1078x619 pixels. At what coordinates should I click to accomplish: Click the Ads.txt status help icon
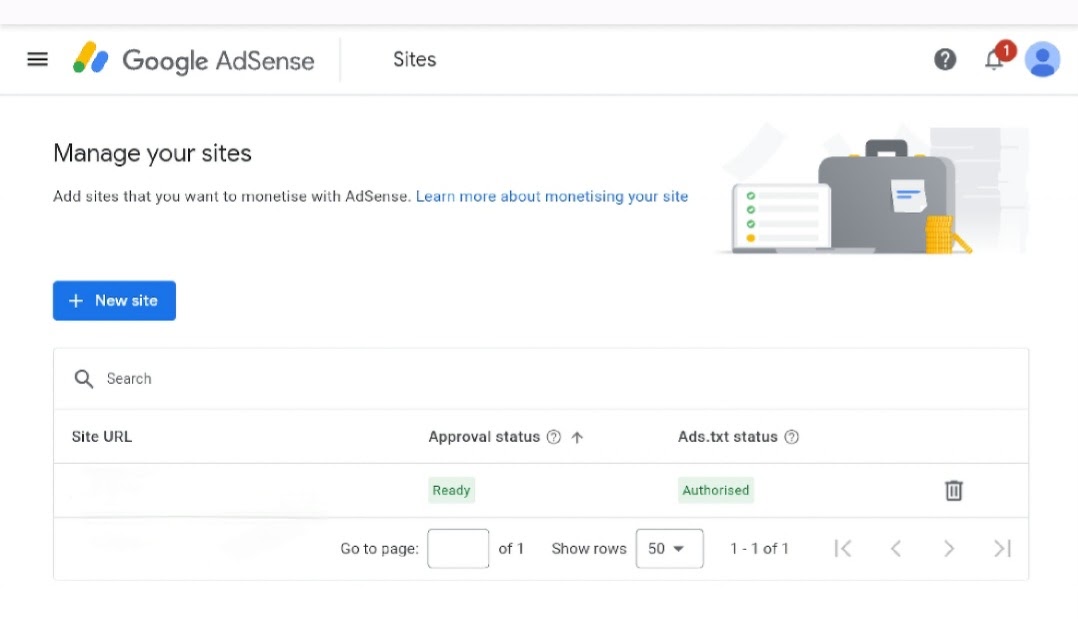point(792,437)
